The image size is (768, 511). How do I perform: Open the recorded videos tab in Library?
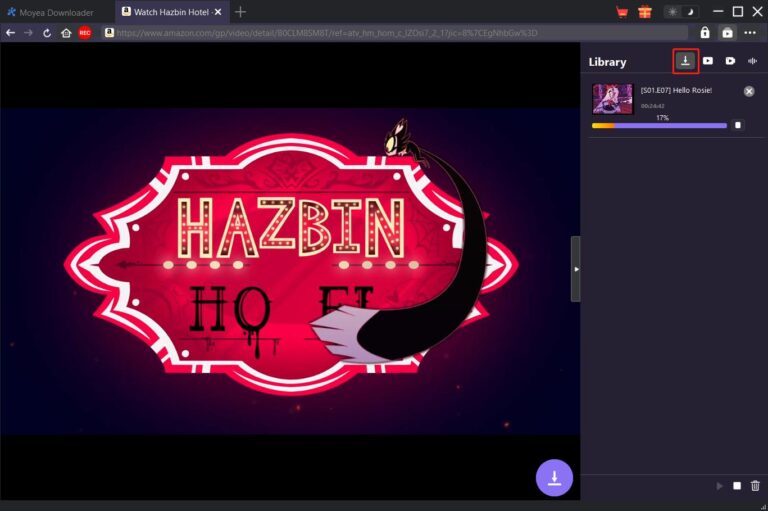pyautogui.click(x=731, y=61)
